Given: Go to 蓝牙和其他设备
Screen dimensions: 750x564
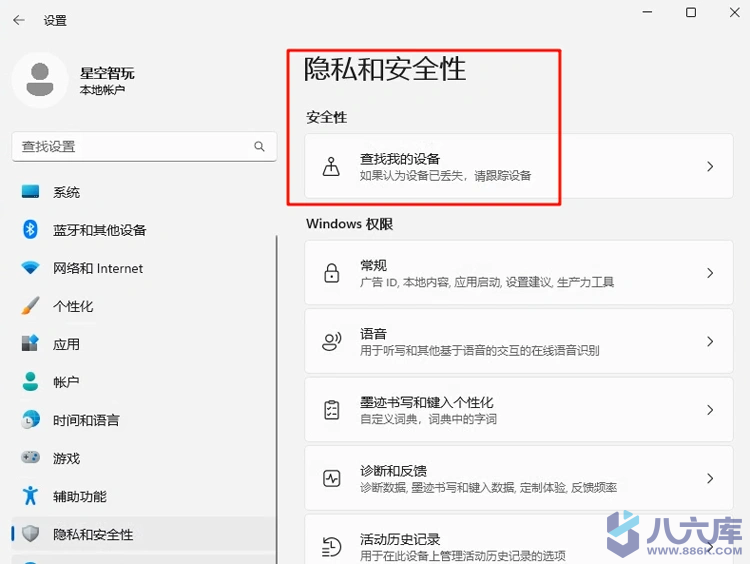Looking at the screenshot, I should [x=143, y=230].
